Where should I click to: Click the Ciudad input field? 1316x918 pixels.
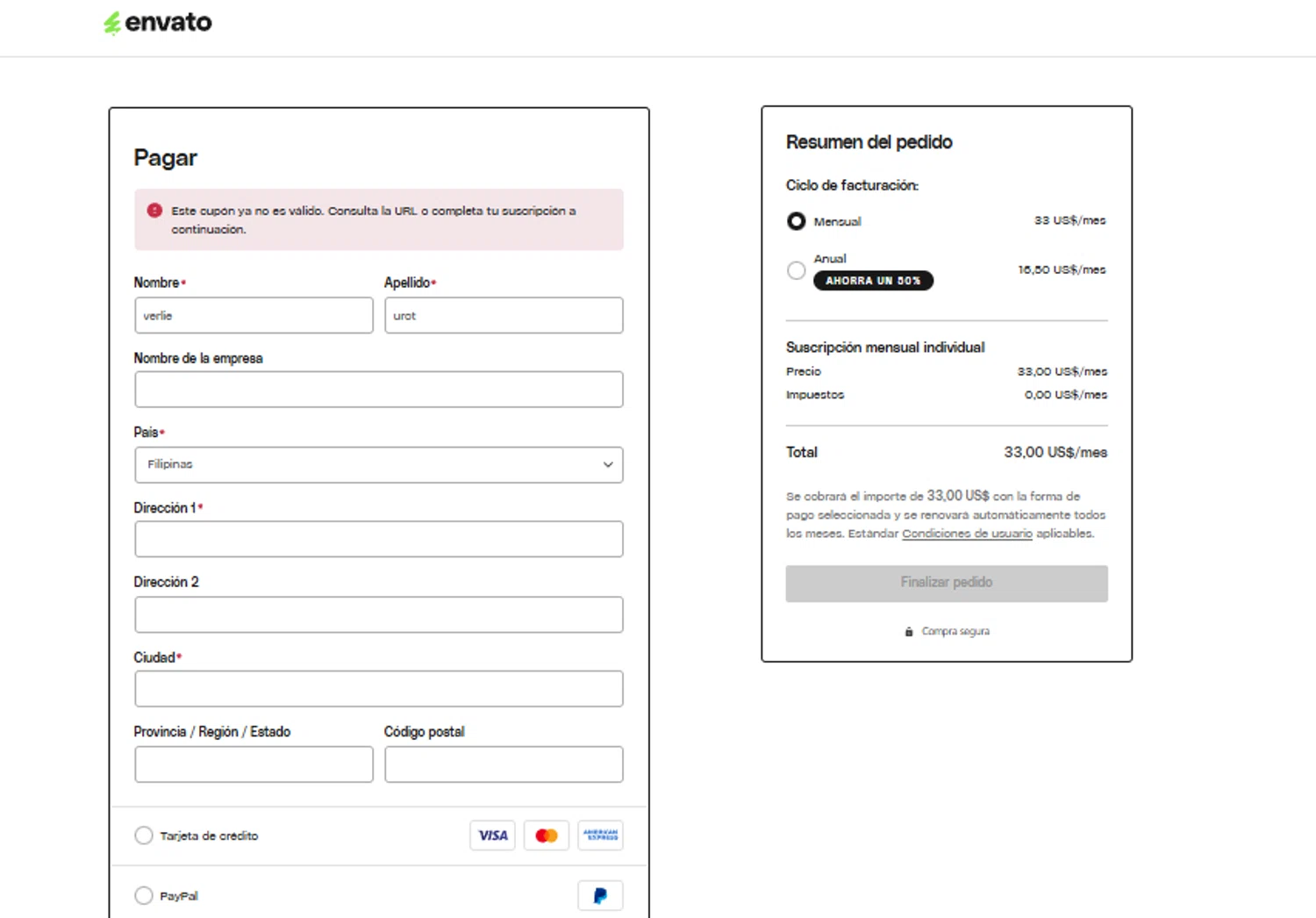pos(379,689)
